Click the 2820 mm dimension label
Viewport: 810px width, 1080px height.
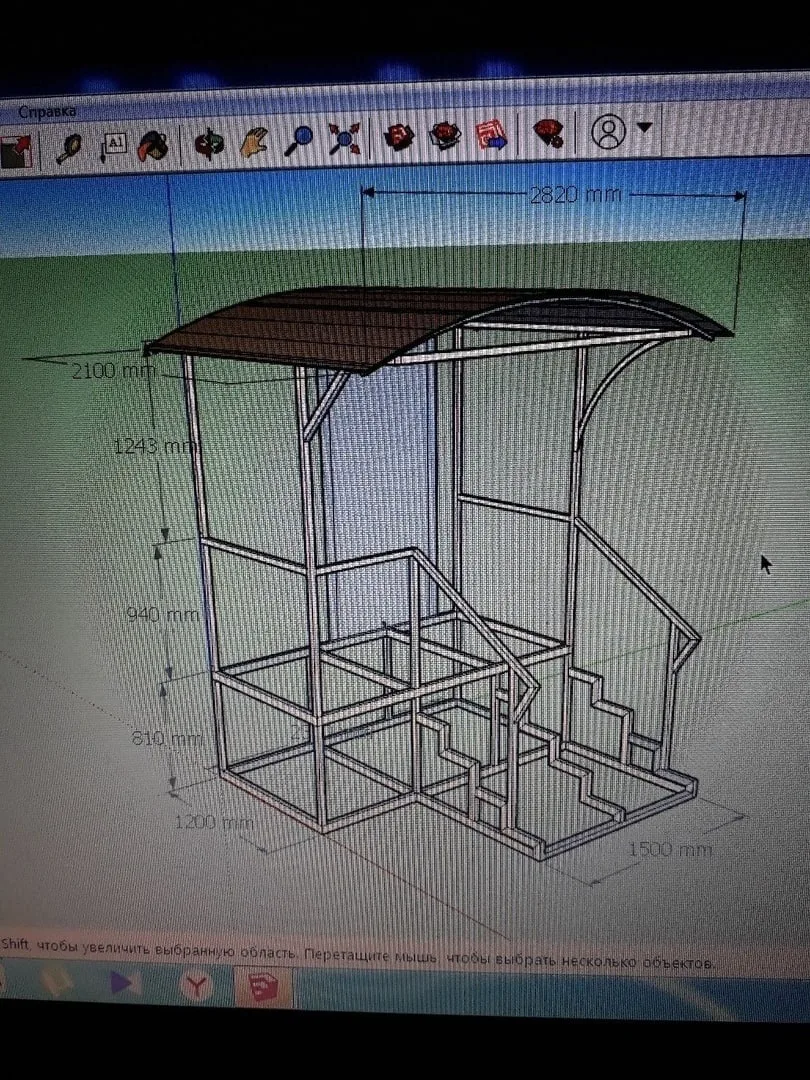[x=576, y=195]
